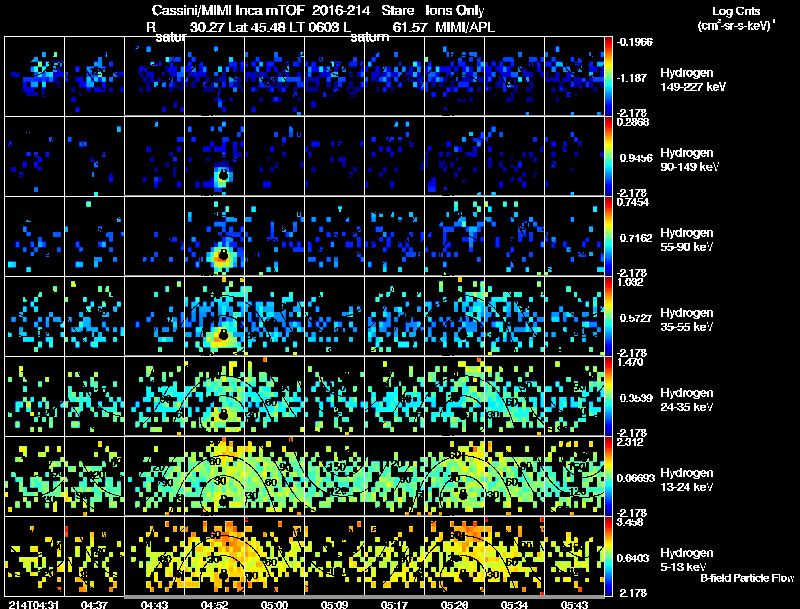Viewport: 800px width, 609px height.
Task: Select the 'Hydrogen 55-90 keV' row label
Action: pyautogui.click(x=687, y=240)
